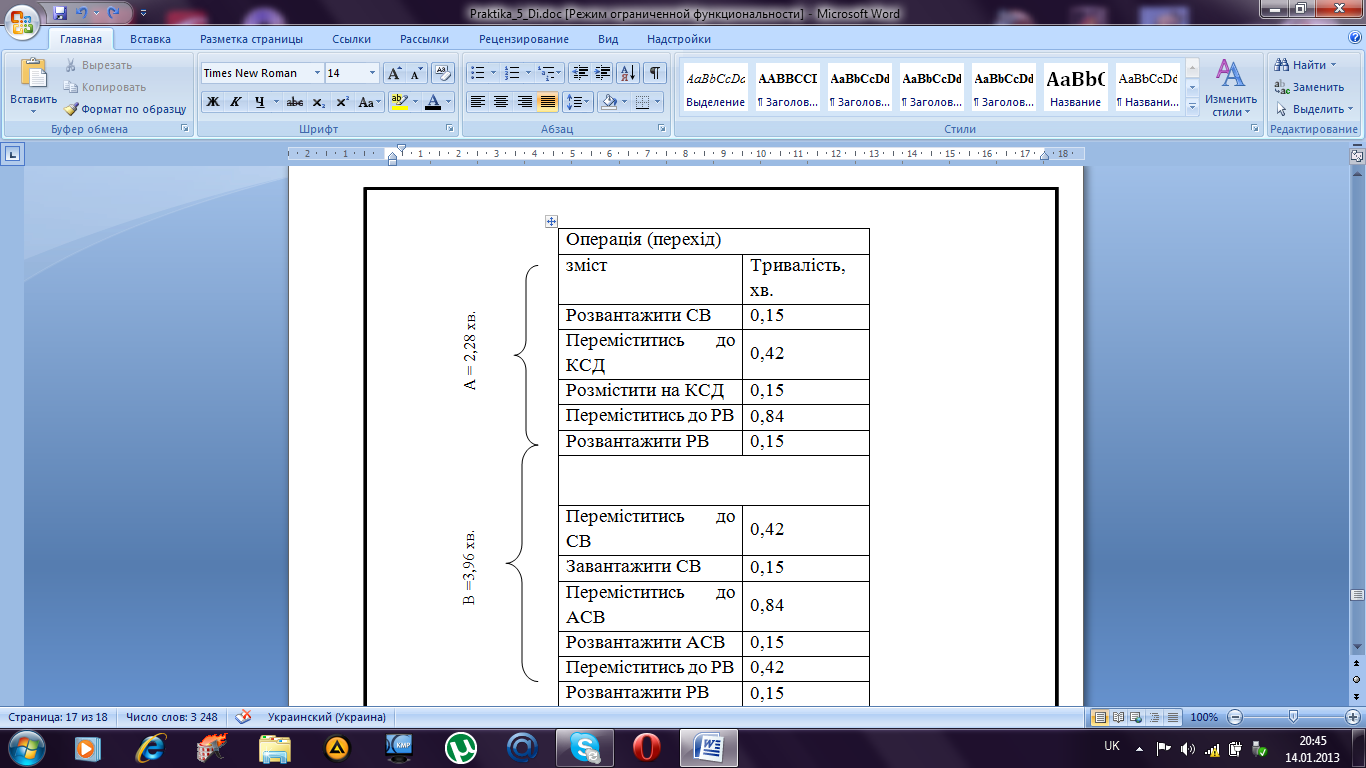Toggle strikethrough (abc) formatting
Image resolution: width=1366 pixels, height=768 pixels.
295,102
